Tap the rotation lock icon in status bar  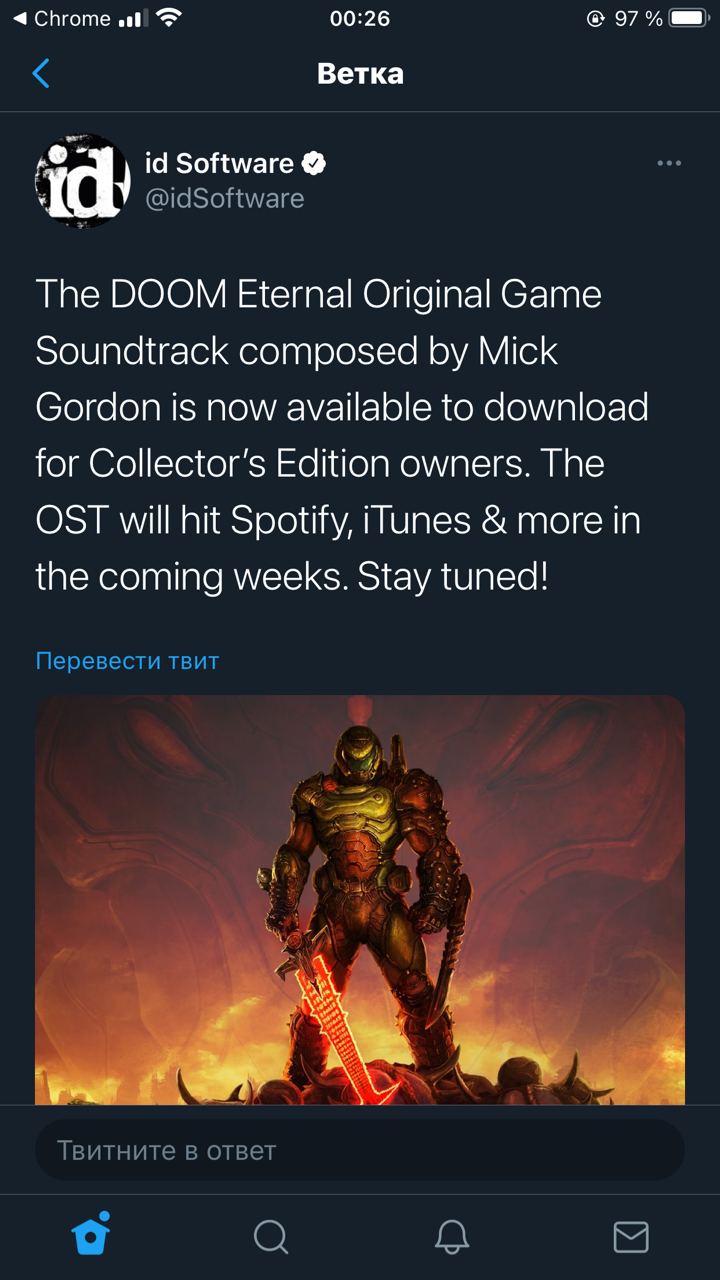(596, 18)
